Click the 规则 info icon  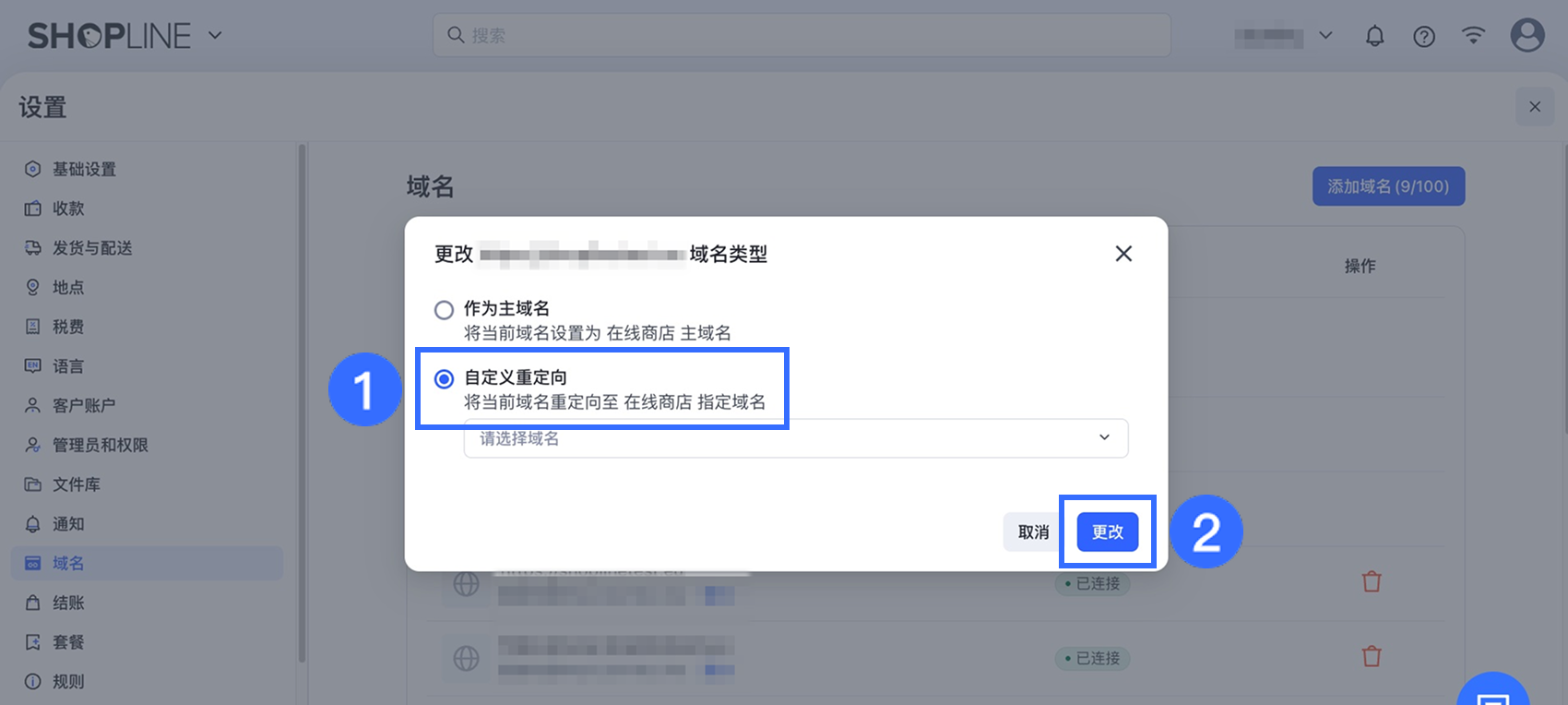coord(32,682)
